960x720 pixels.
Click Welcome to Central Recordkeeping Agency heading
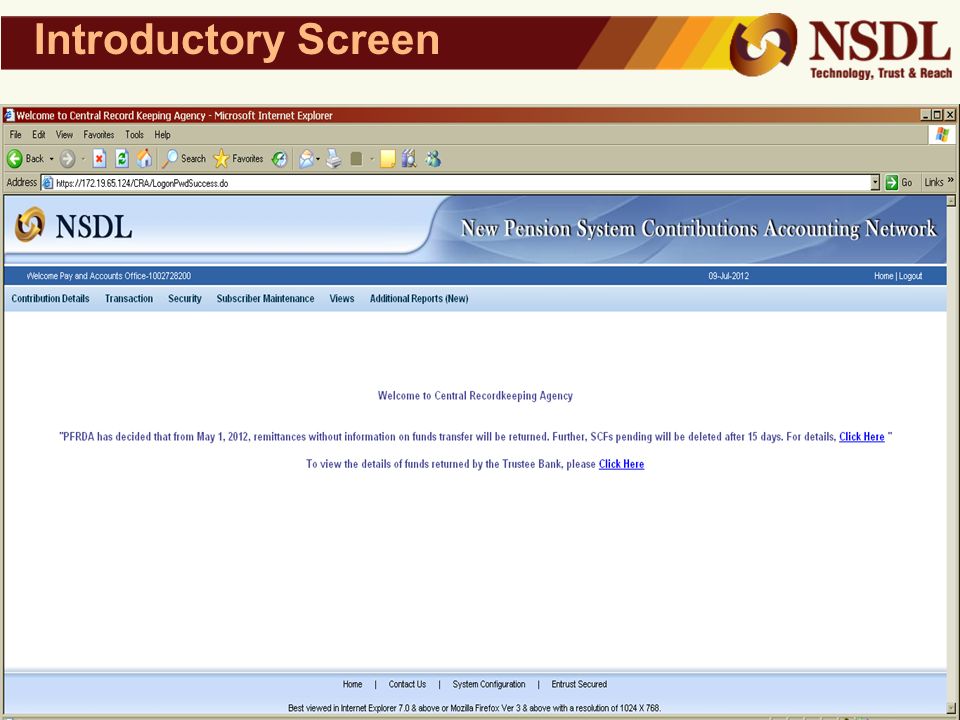(475, 396)
